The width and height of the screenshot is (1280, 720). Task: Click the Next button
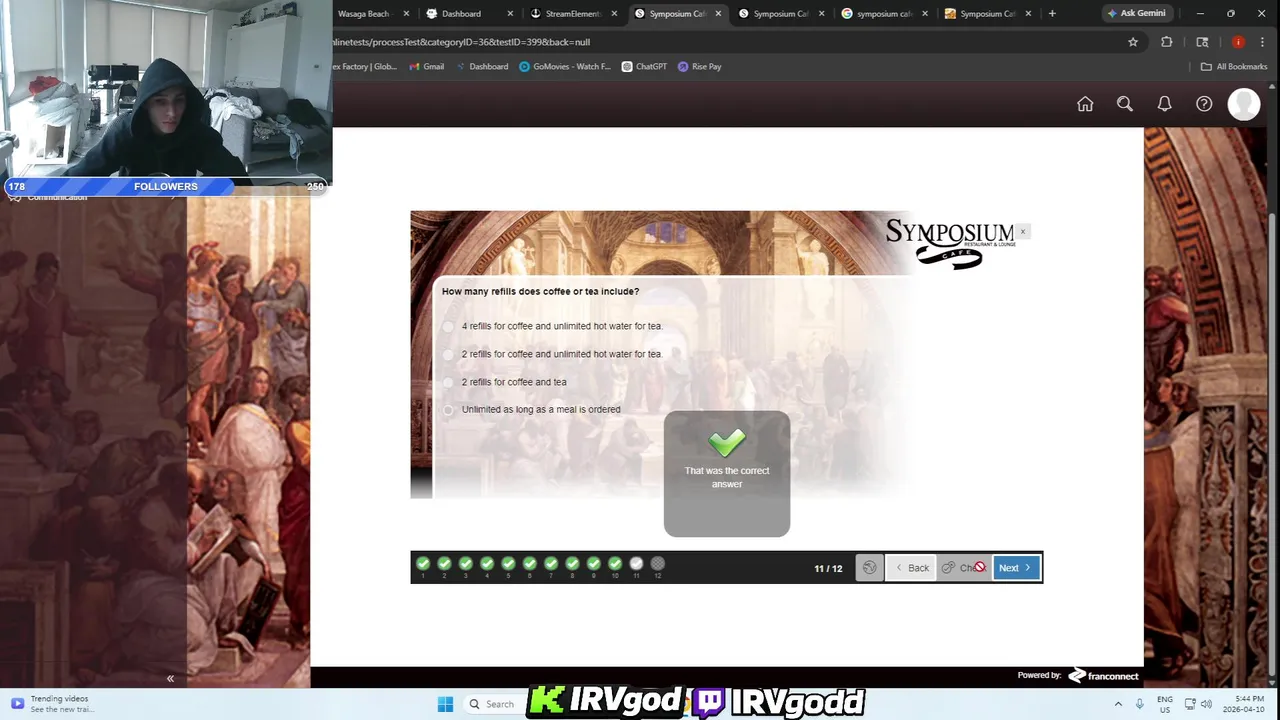1016,568
